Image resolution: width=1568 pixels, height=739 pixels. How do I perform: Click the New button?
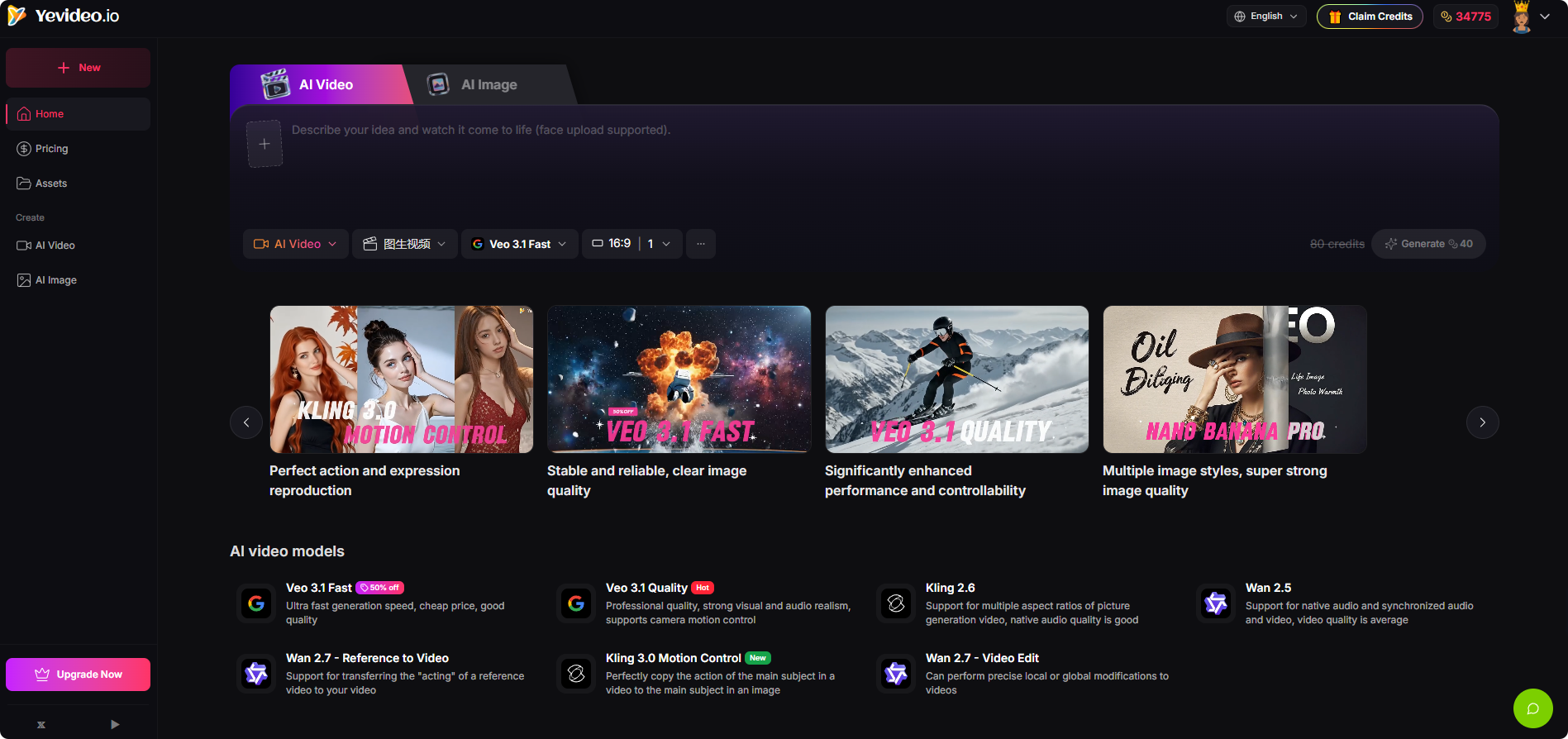[x=78, y=68]
